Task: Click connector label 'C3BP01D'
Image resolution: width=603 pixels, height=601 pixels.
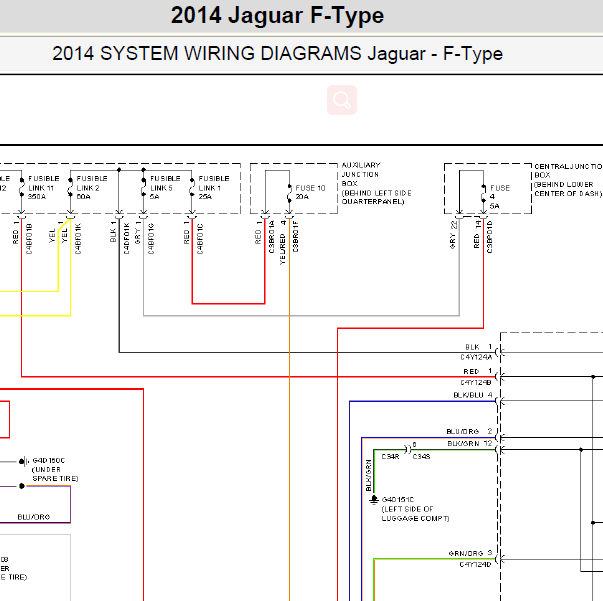Action: click(489, 237)
